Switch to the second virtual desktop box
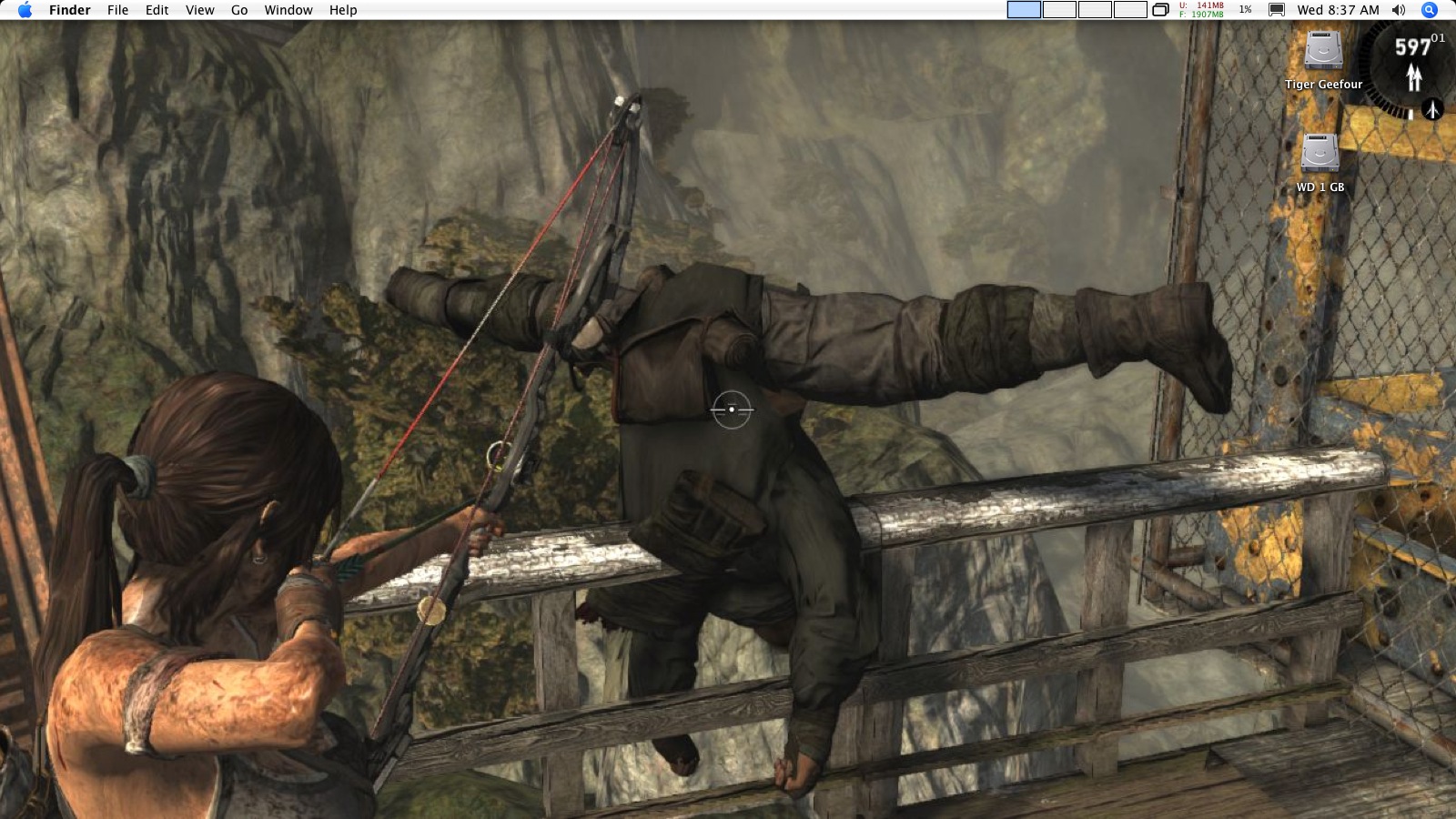Screen dimensions: 1456x819 1059,10
